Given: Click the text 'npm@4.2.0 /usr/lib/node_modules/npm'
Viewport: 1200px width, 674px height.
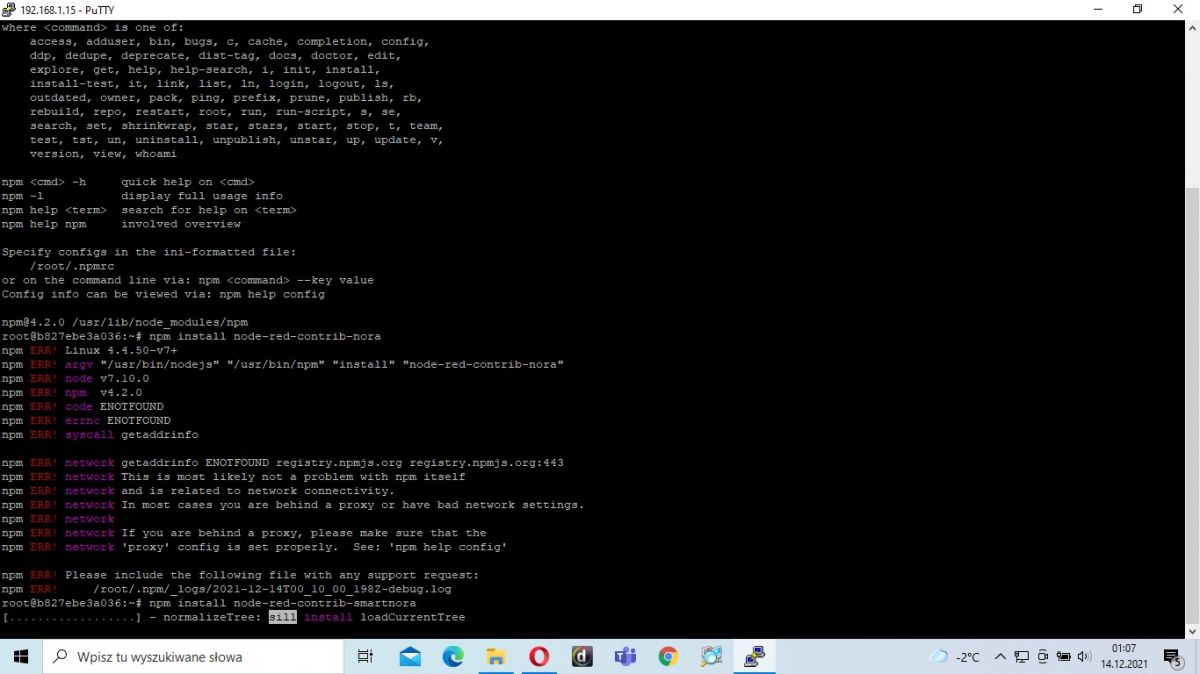Looking at the screenshot, I should pyautogui.click(x=125, y=322).
